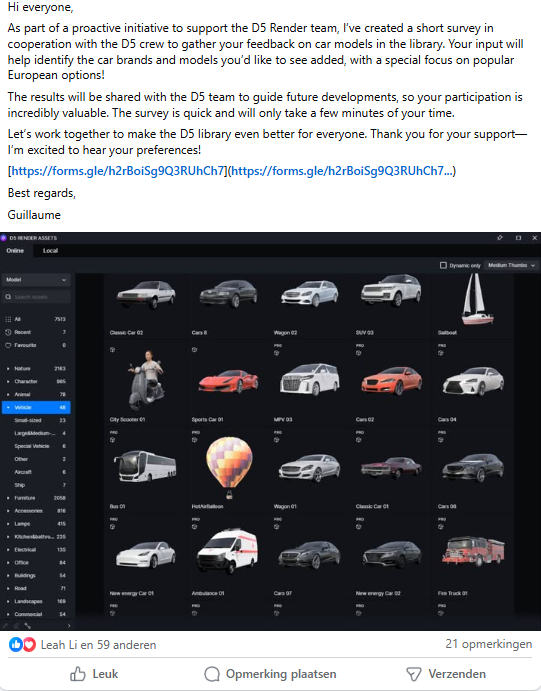Open the Model category dropdown
This screenshot has width=541, height=691.
pyautogui.click(x=36, y=279)
